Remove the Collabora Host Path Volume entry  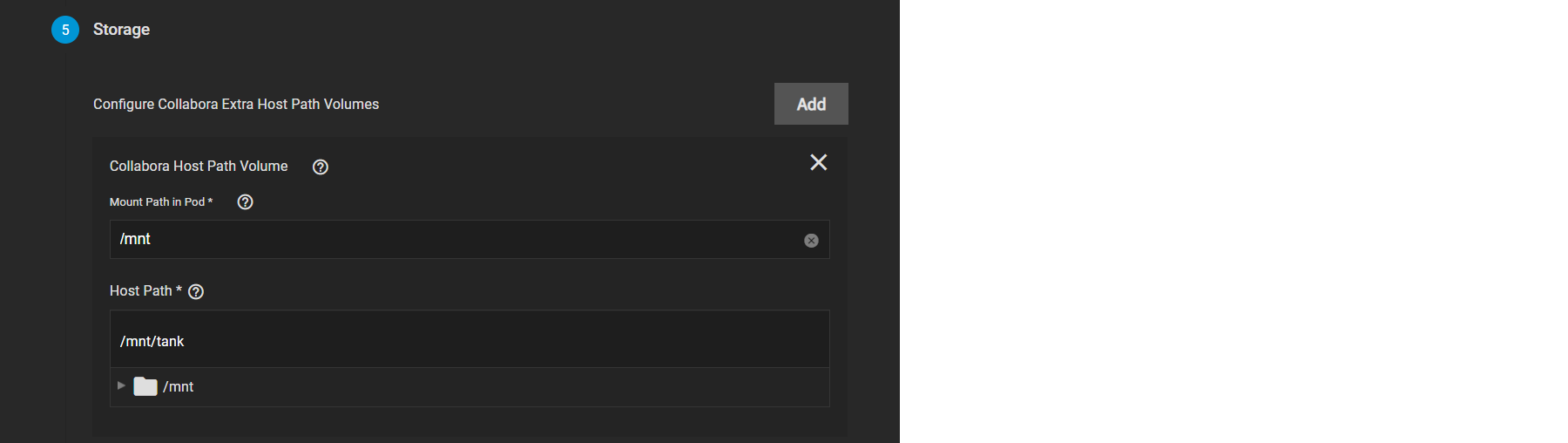(x=818, y=162)
